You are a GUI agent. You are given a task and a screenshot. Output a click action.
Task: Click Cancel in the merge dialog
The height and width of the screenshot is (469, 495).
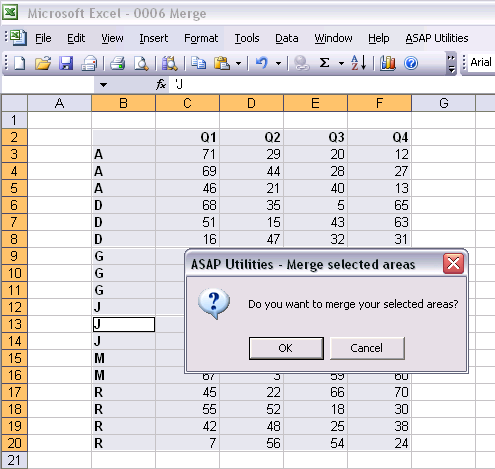tap(367, 348)
